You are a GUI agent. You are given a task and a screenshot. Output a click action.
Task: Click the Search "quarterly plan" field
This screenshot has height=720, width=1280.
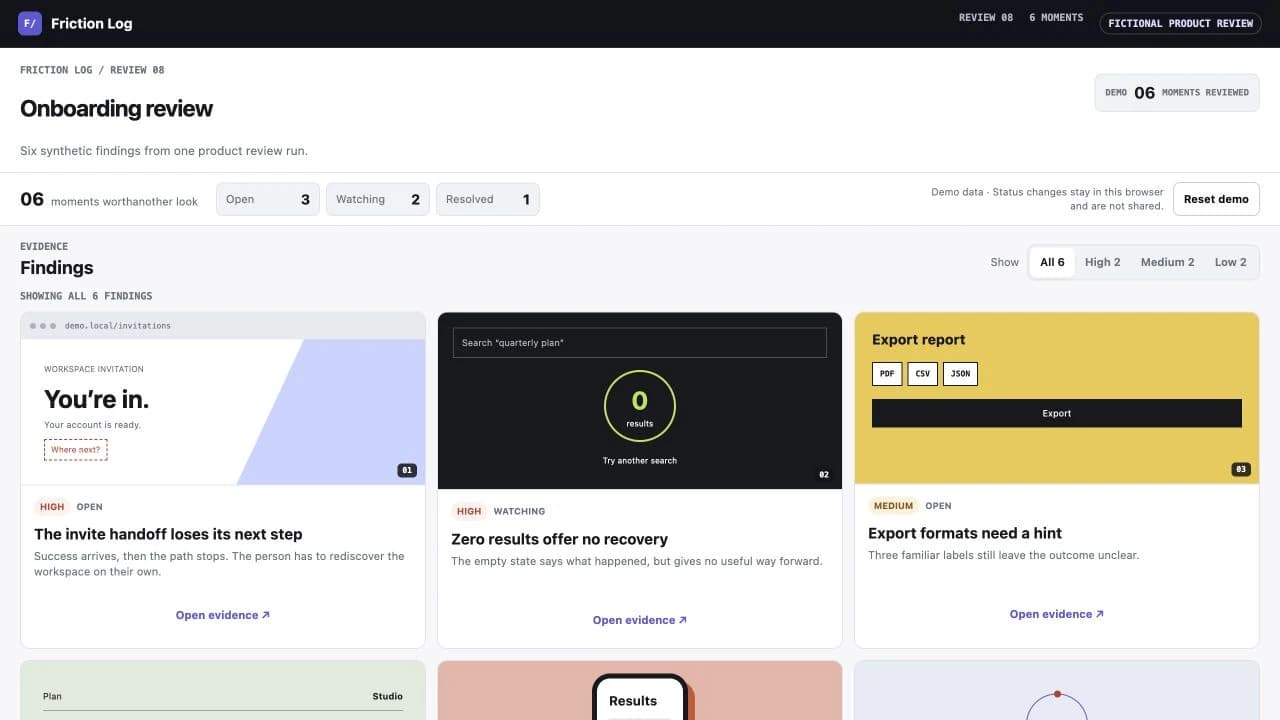[x=640, y=342]
